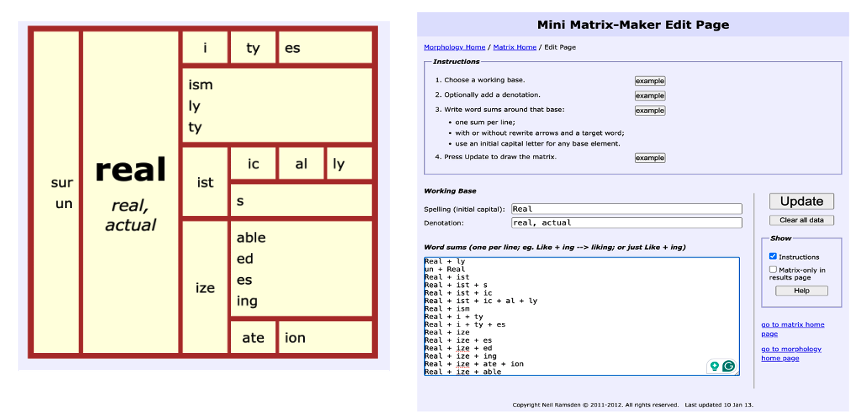This screenshot has height=415, width=868.
Task: Click the 'ism' suffix in matrix
Action: (x=200, y=85)
